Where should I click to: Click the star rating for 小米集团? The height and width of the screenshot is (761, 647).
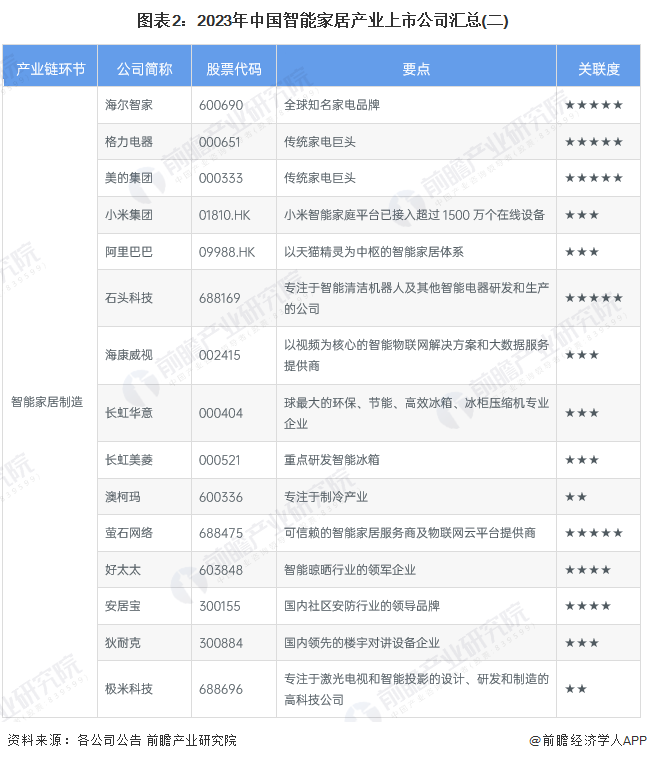pos(582,215)
